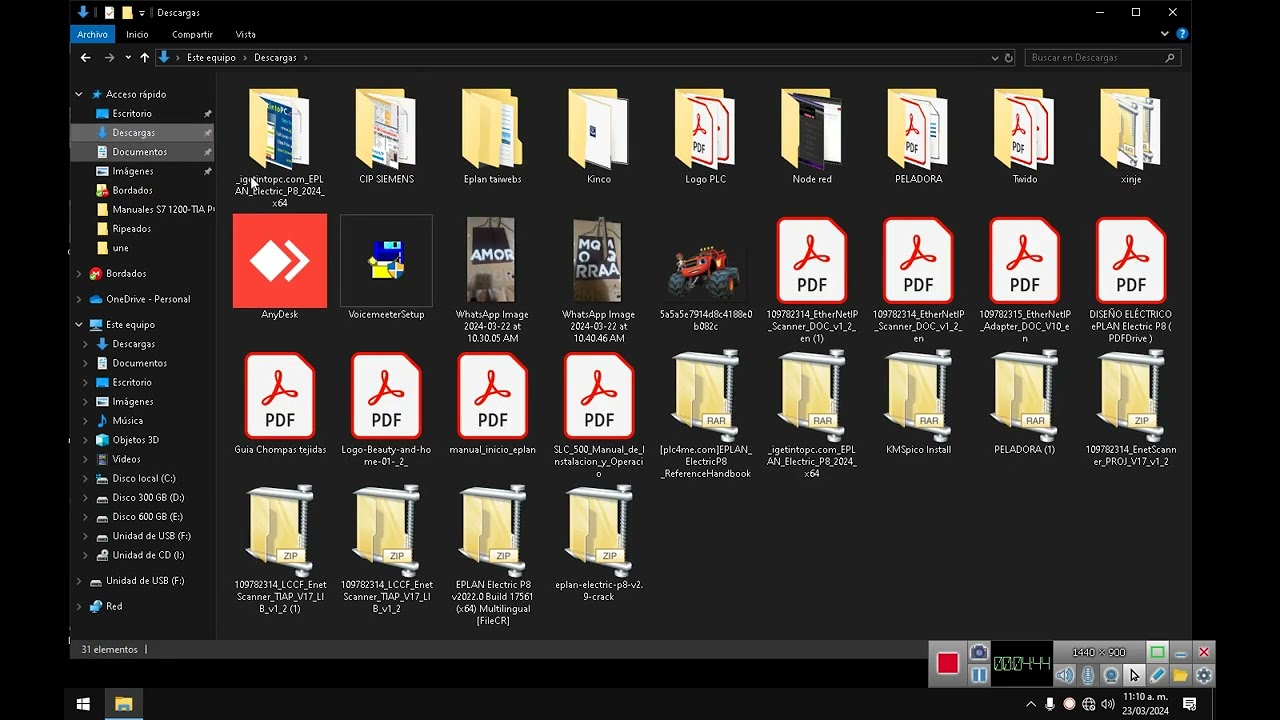Collapse the Este equipo tree node

[x=79, y=325]
